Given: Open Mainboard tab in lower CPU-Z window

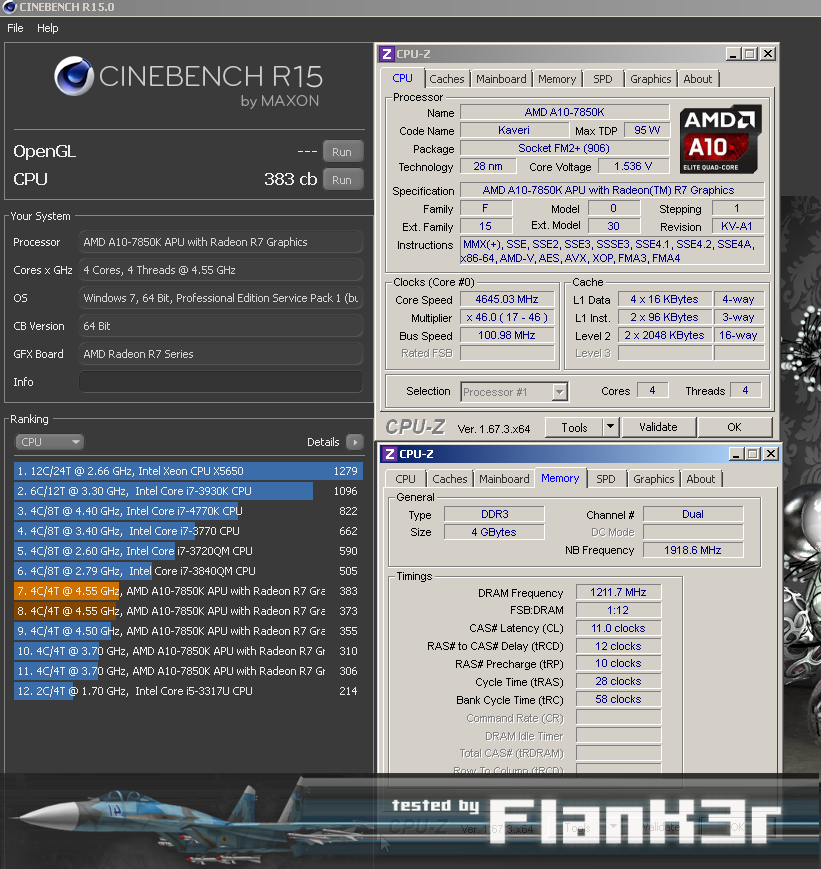Looking at the screenshot, I should (x=504, y=479).
